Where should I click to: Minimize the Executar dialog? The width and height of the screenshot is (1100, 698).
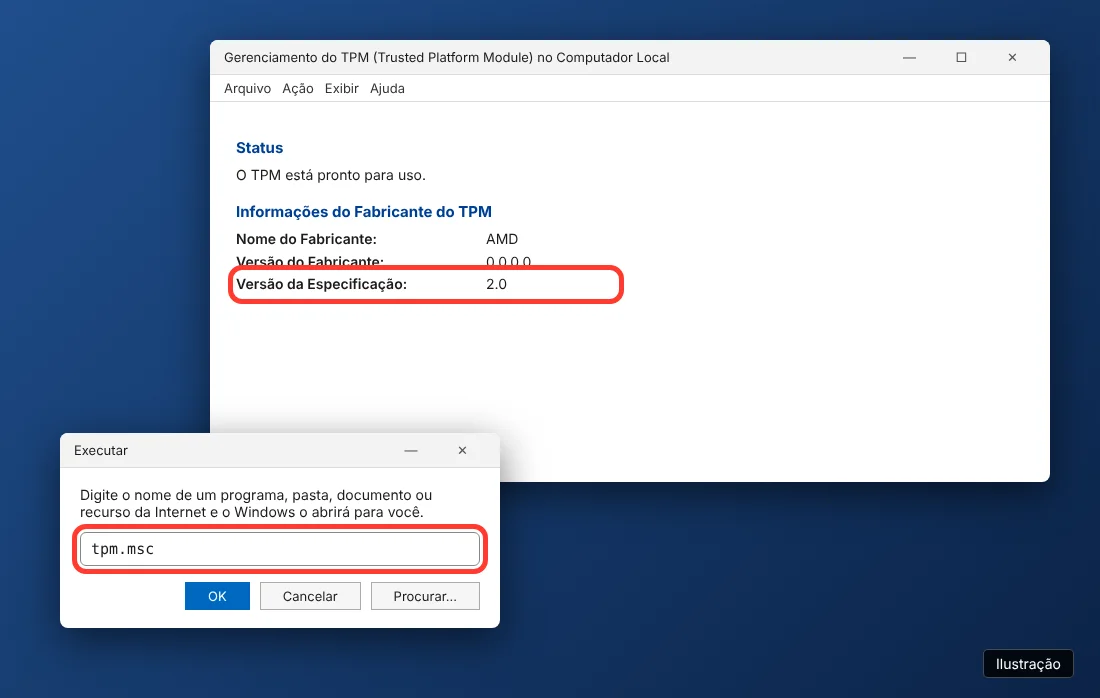coord(411,450)
